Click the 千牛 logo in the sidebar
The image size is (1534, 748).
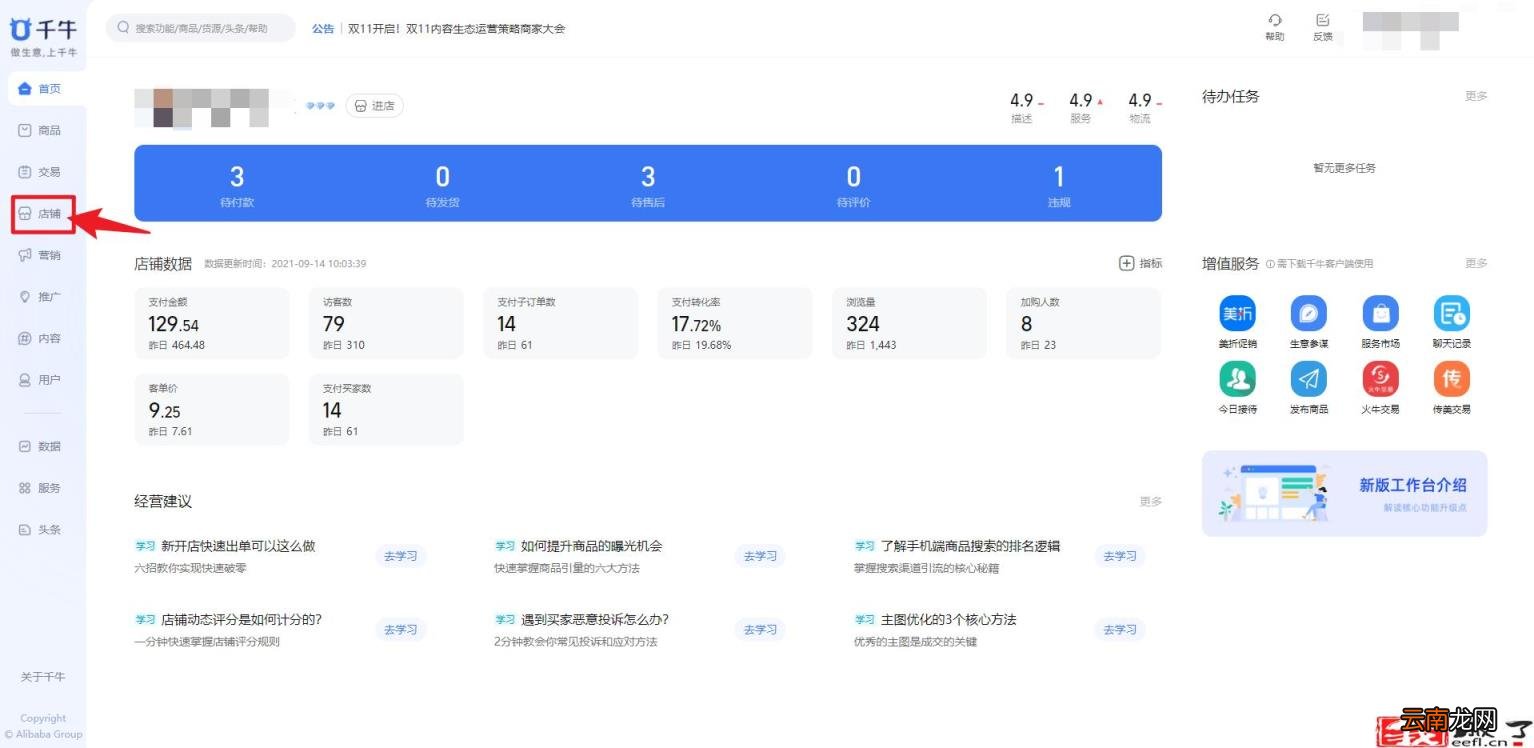click(44, 29)
